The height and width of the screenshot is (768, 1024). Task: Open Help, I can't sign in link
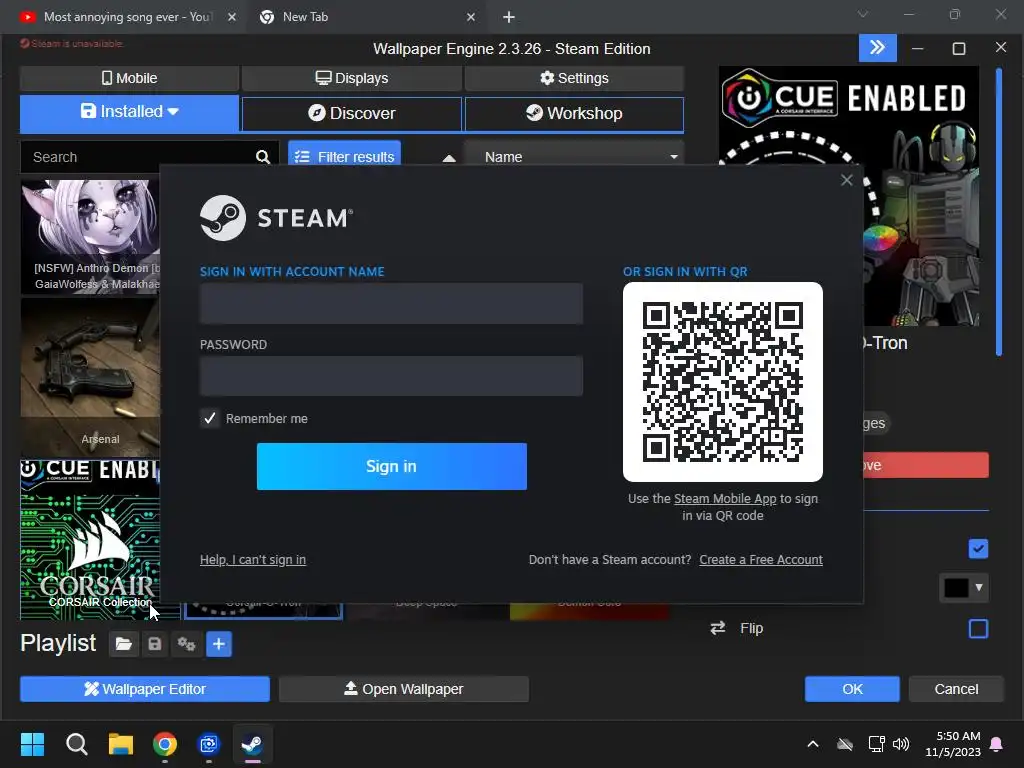[253, 560]
